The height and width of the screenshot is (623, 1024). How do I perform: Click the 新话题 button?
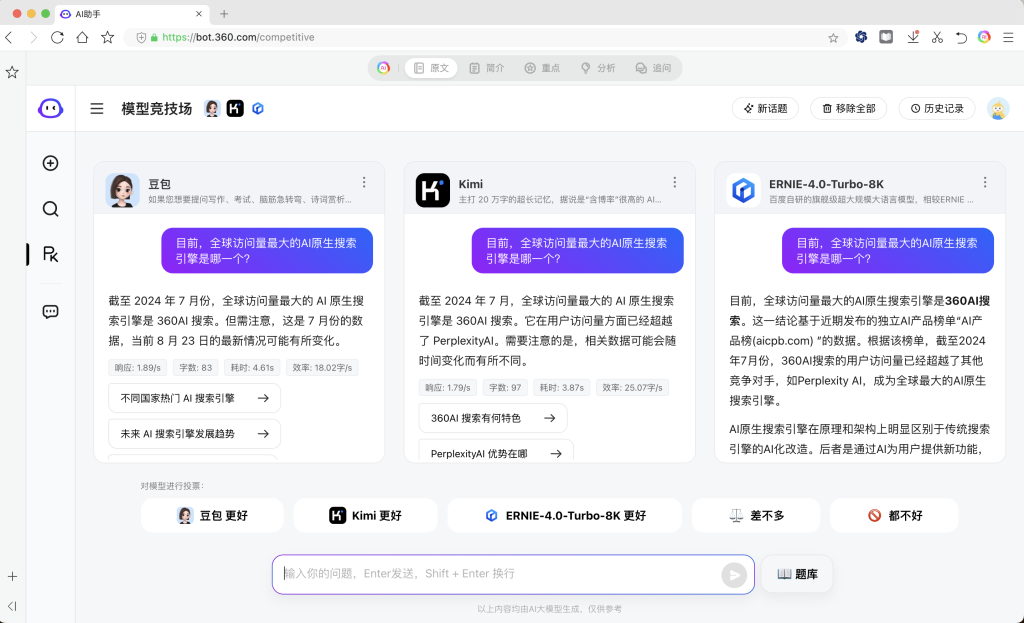(x=765, y=108)
